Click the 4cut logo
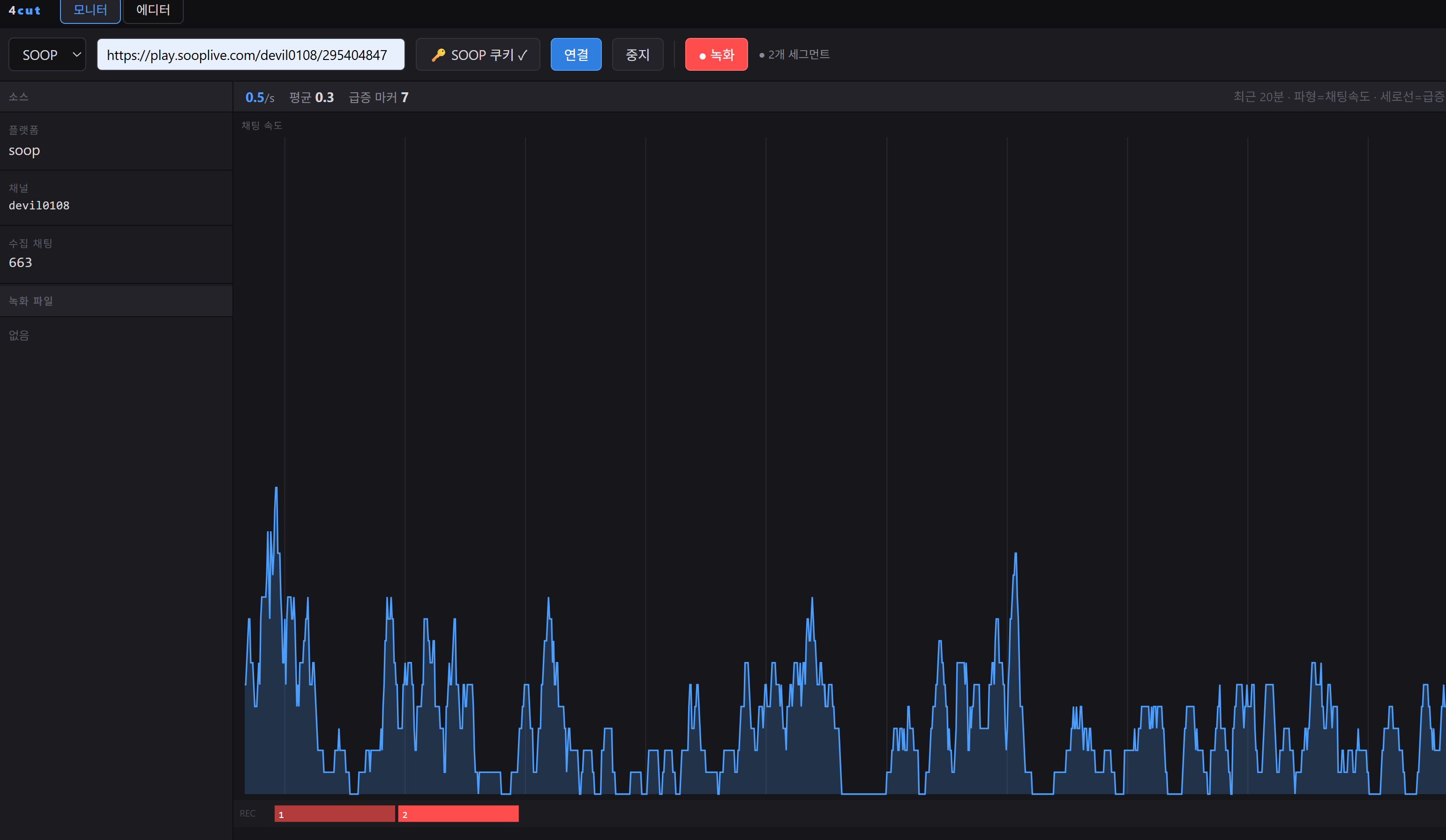This screenshot has height=840, width=1446. pos(25,10)
